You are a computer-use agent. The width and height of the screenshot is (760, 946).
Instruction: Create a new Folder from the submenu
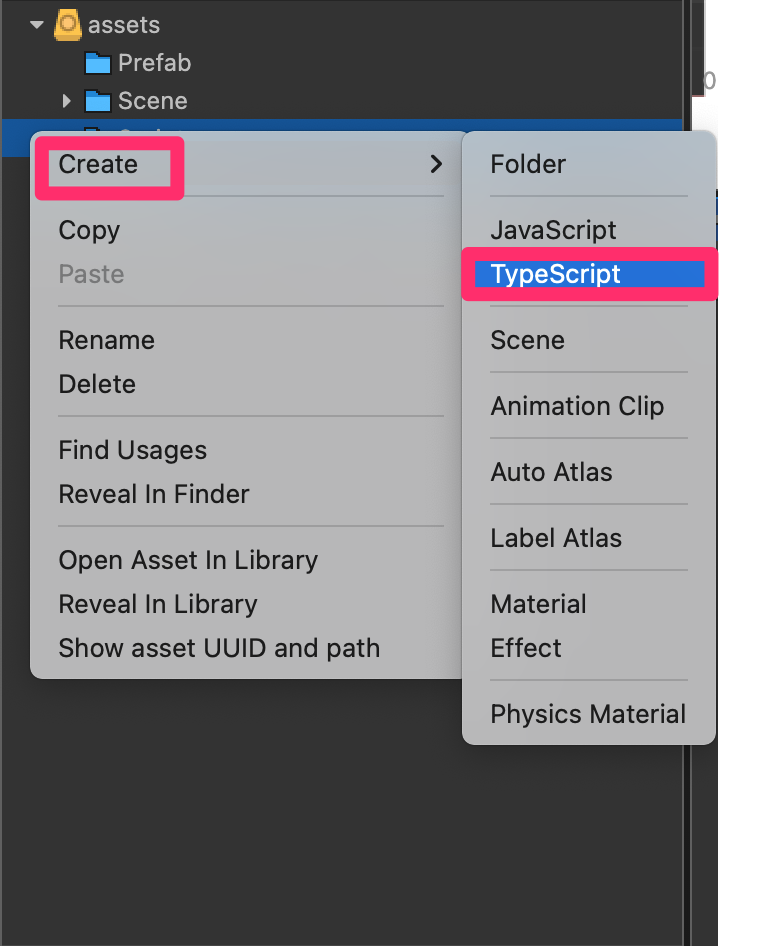point(528,164)
